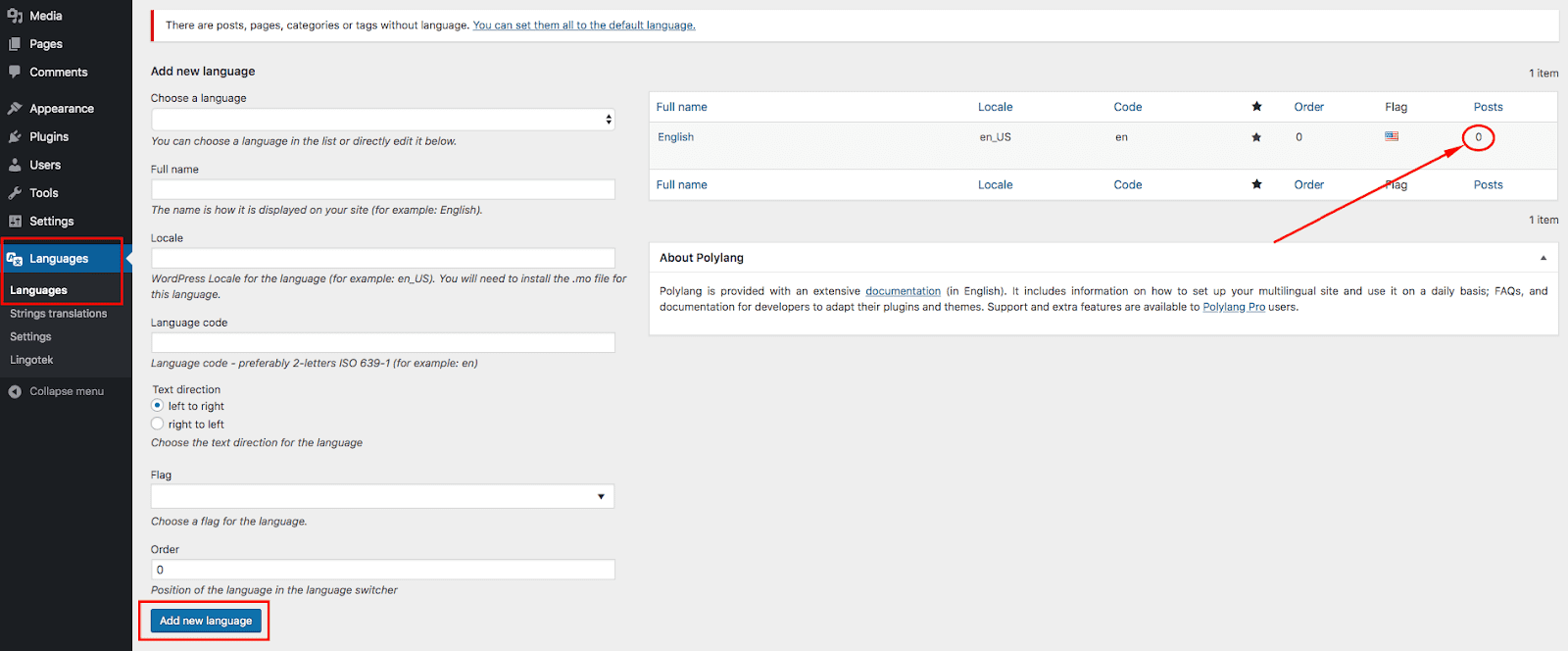Screen dimensions: 1568x651
Task: Click the star column header in table footer
Action: [1256, 184]
